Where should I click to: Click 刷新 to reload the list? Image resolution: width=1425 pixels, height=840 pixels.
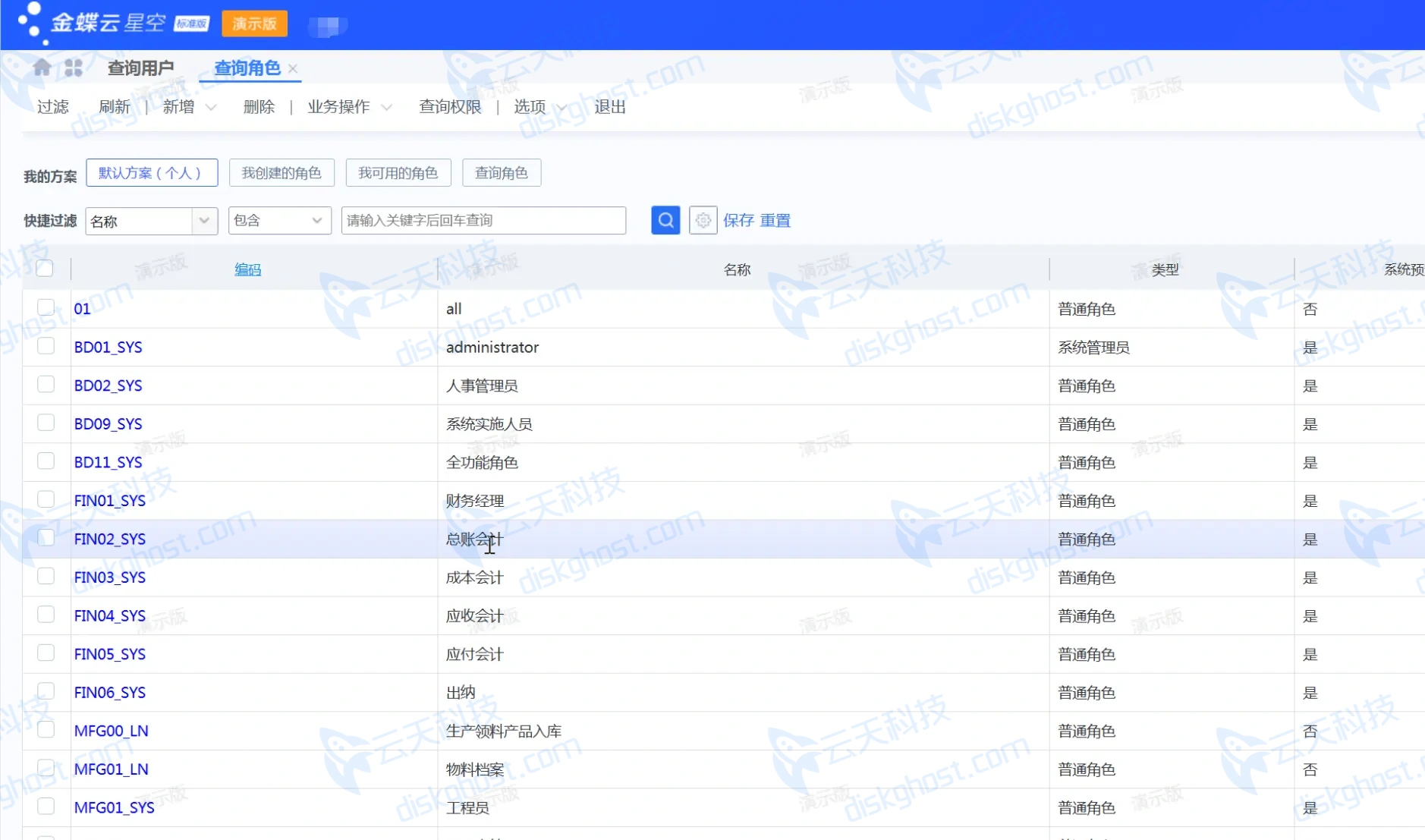coord(115,107)
